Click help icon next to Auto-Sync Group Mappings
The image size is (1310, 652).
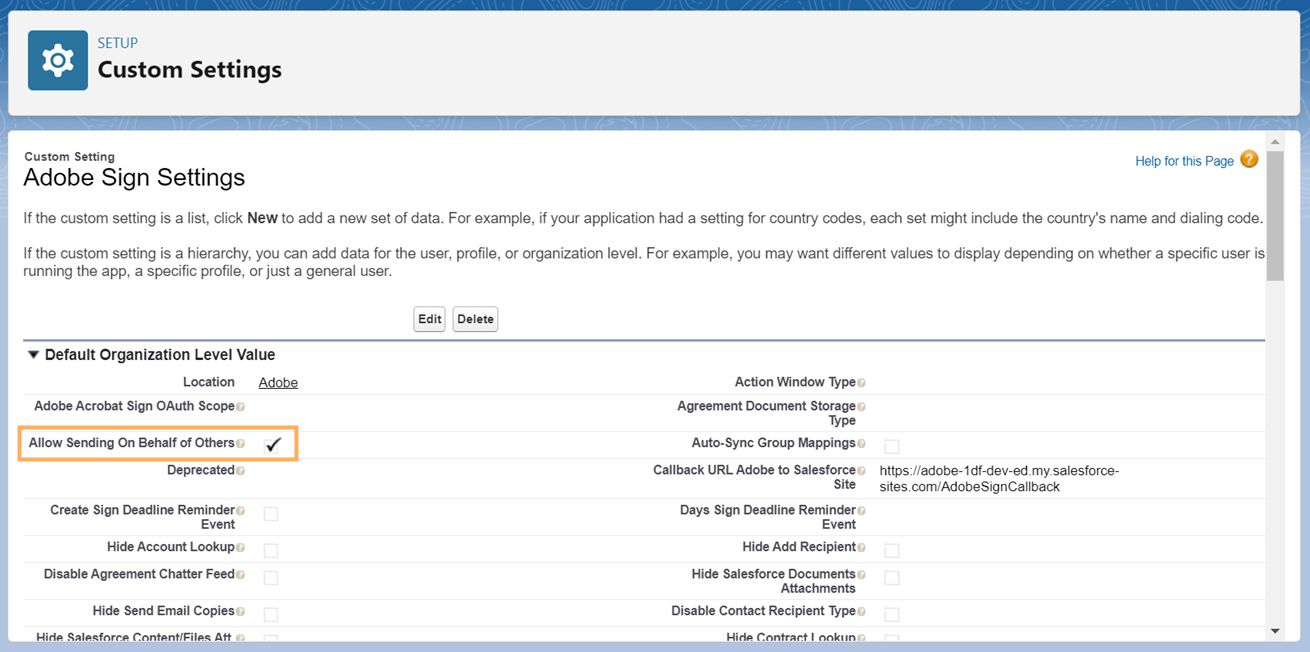point(861,443)
